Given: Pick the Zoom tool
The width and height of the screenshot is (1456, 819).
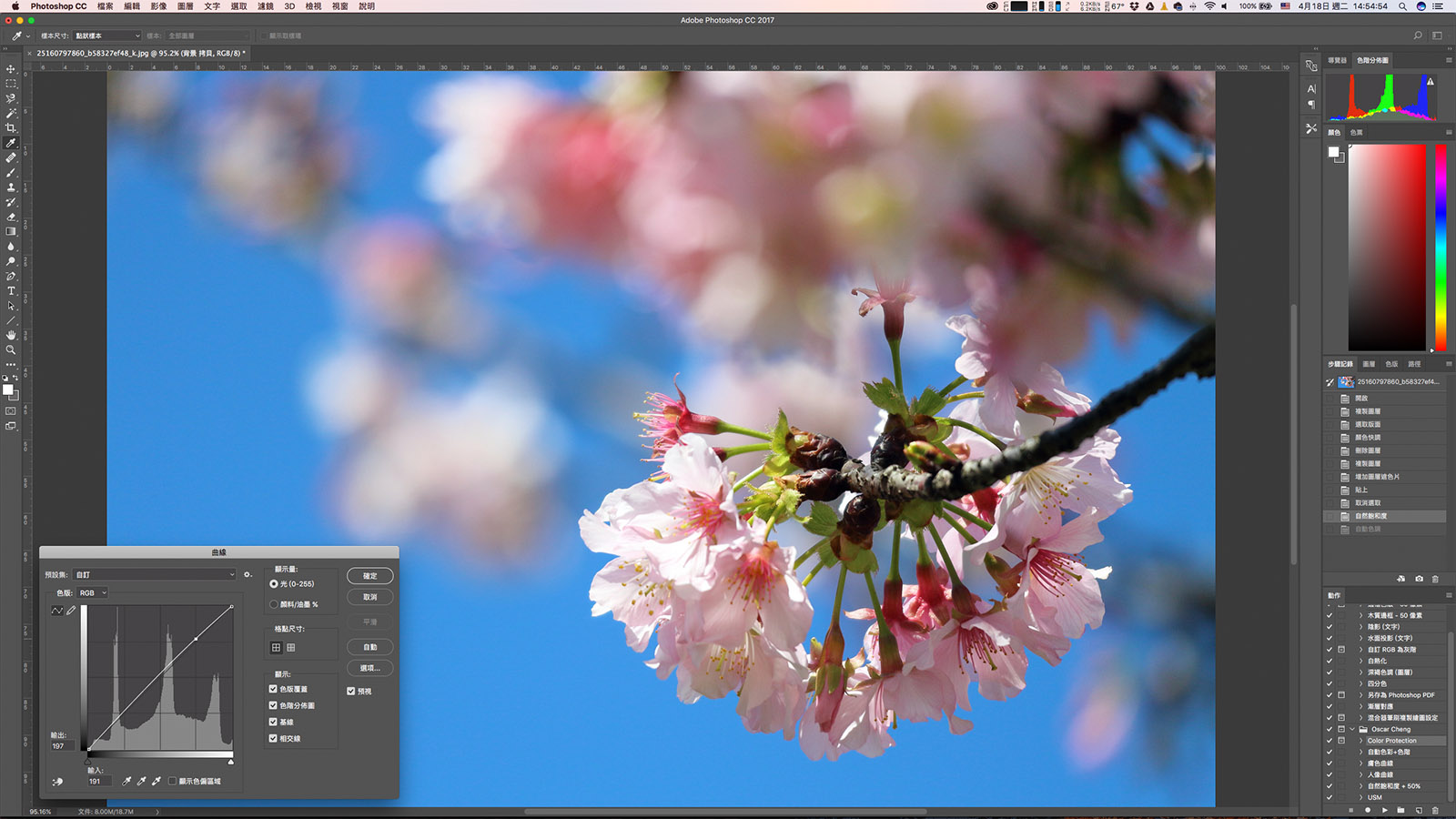Looking at the screenshot, I should click(11, 349).
